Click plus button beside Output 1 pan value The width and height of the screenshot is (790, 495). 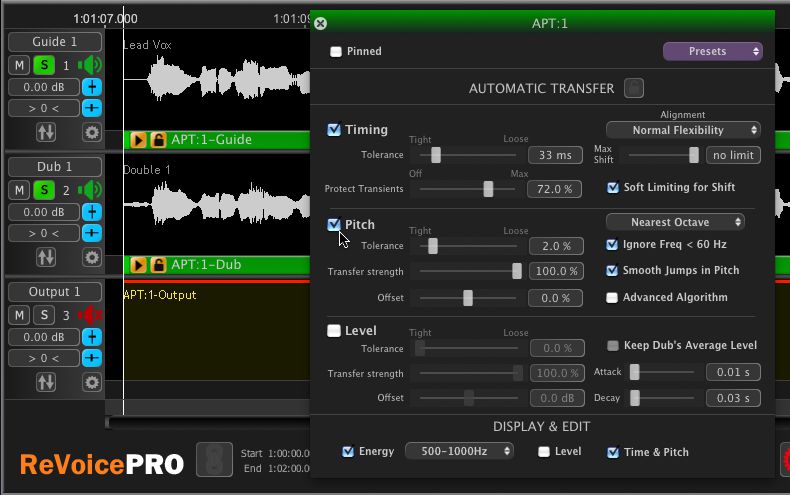tap(92, 358)
